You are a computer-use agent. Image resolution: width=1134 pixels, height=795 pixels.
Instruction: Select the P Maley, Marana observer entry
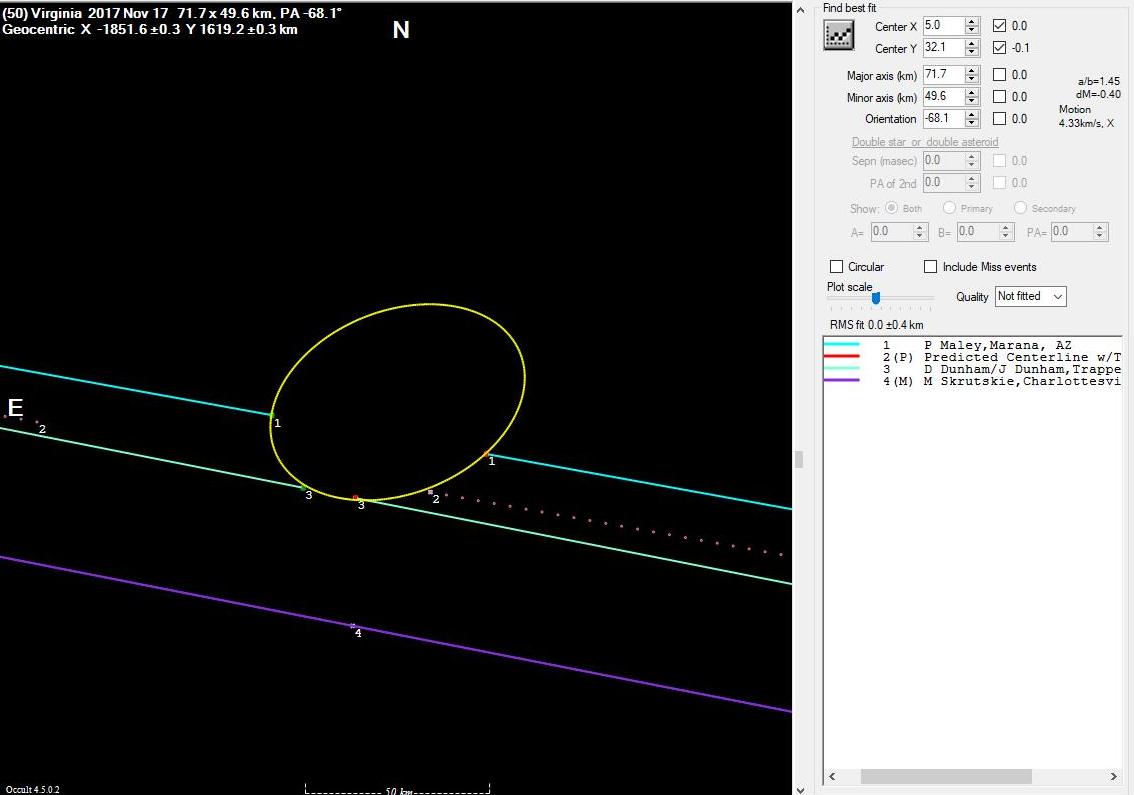[997, 345]
